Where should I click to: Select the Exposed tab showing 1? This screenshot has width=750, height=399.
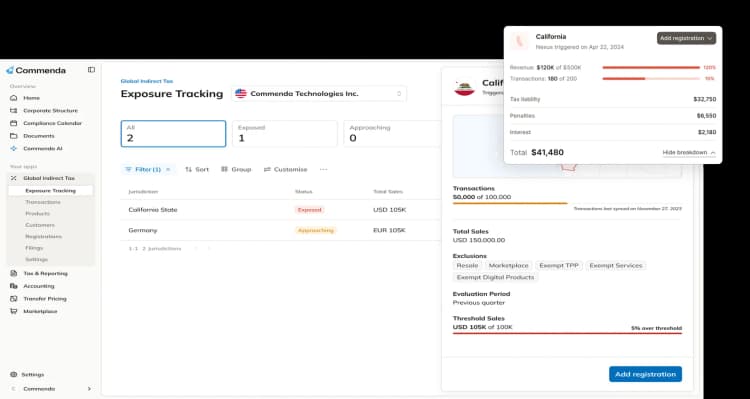pyautogui.click(x=285, y=133)
